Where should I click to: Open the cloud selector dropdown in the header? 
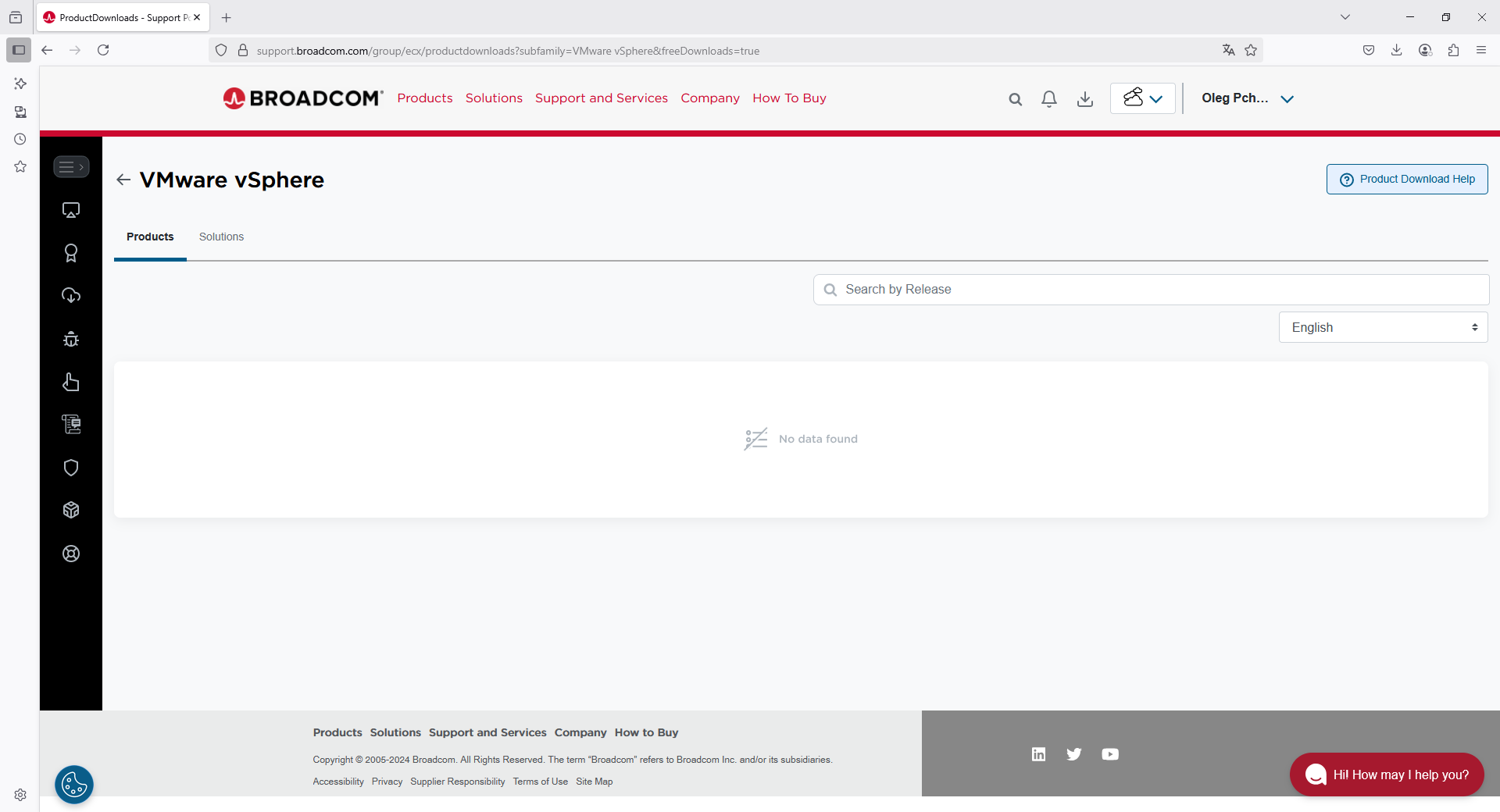[1143, 98]
